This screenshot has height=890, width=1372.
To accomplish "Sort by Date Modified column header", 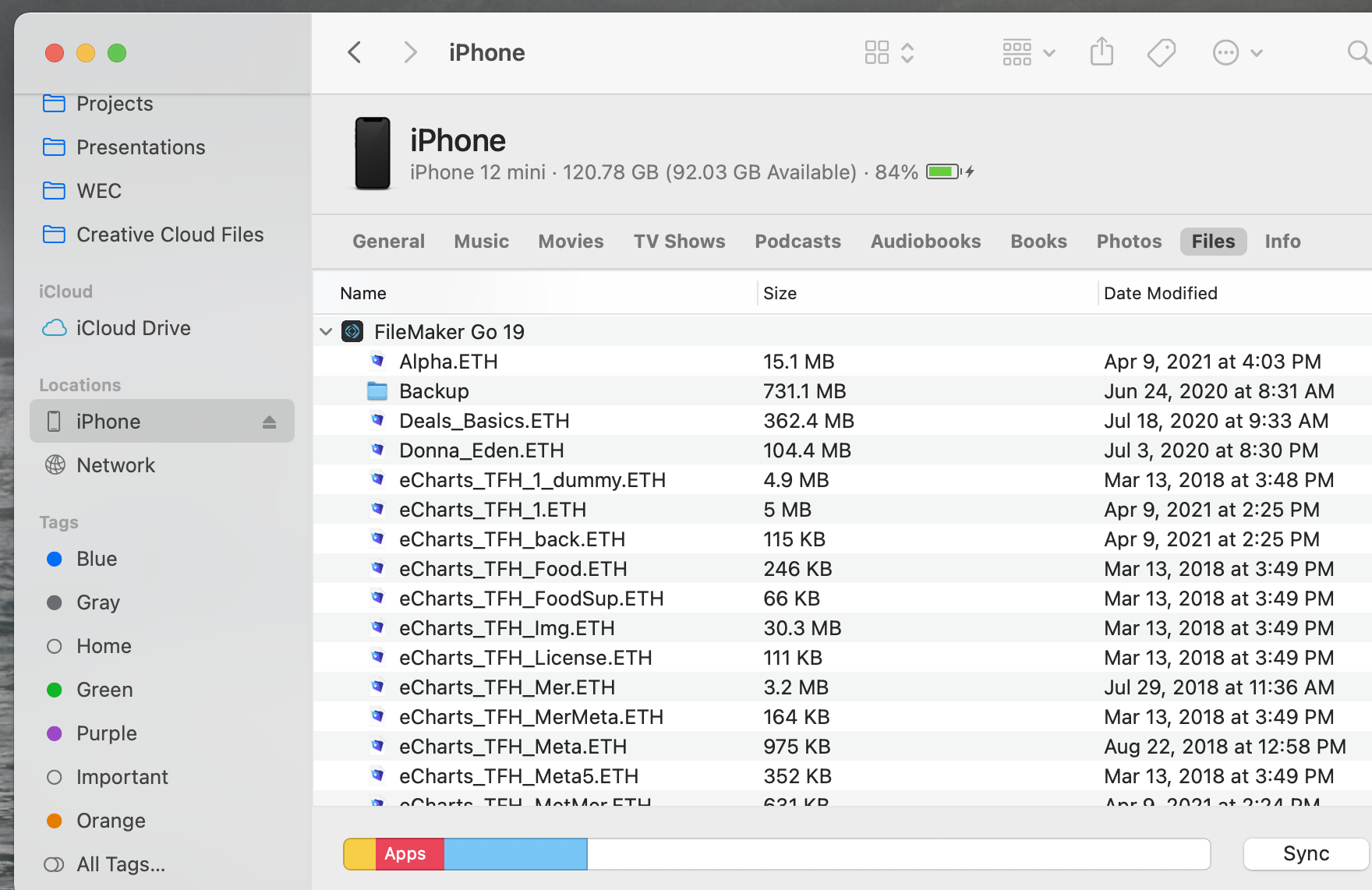I will pyautogui.click(x=1160, y=294).
